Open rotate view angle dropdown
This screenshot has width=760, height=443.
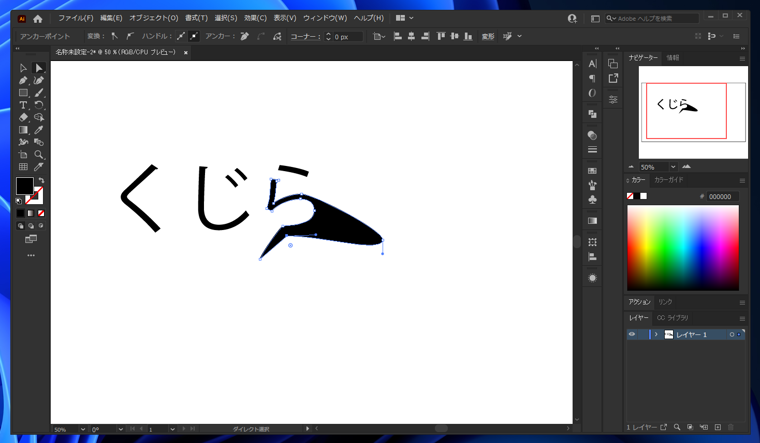pyautogui.click(x=120, y=429)
